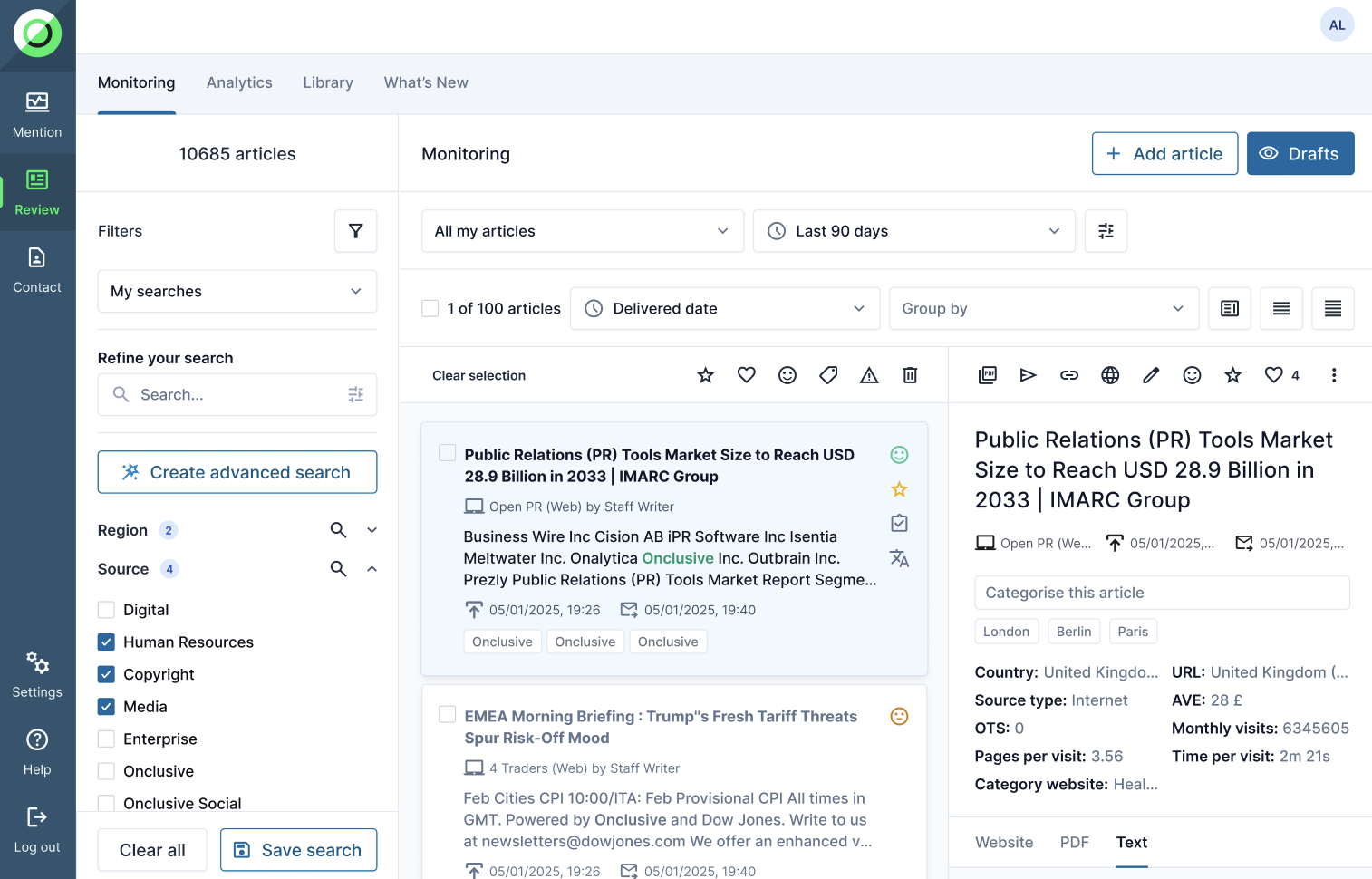The height and width of the screenshot is (879, 1372).
Task: Open the My searches dropdown
Action: tap(237, 291)
